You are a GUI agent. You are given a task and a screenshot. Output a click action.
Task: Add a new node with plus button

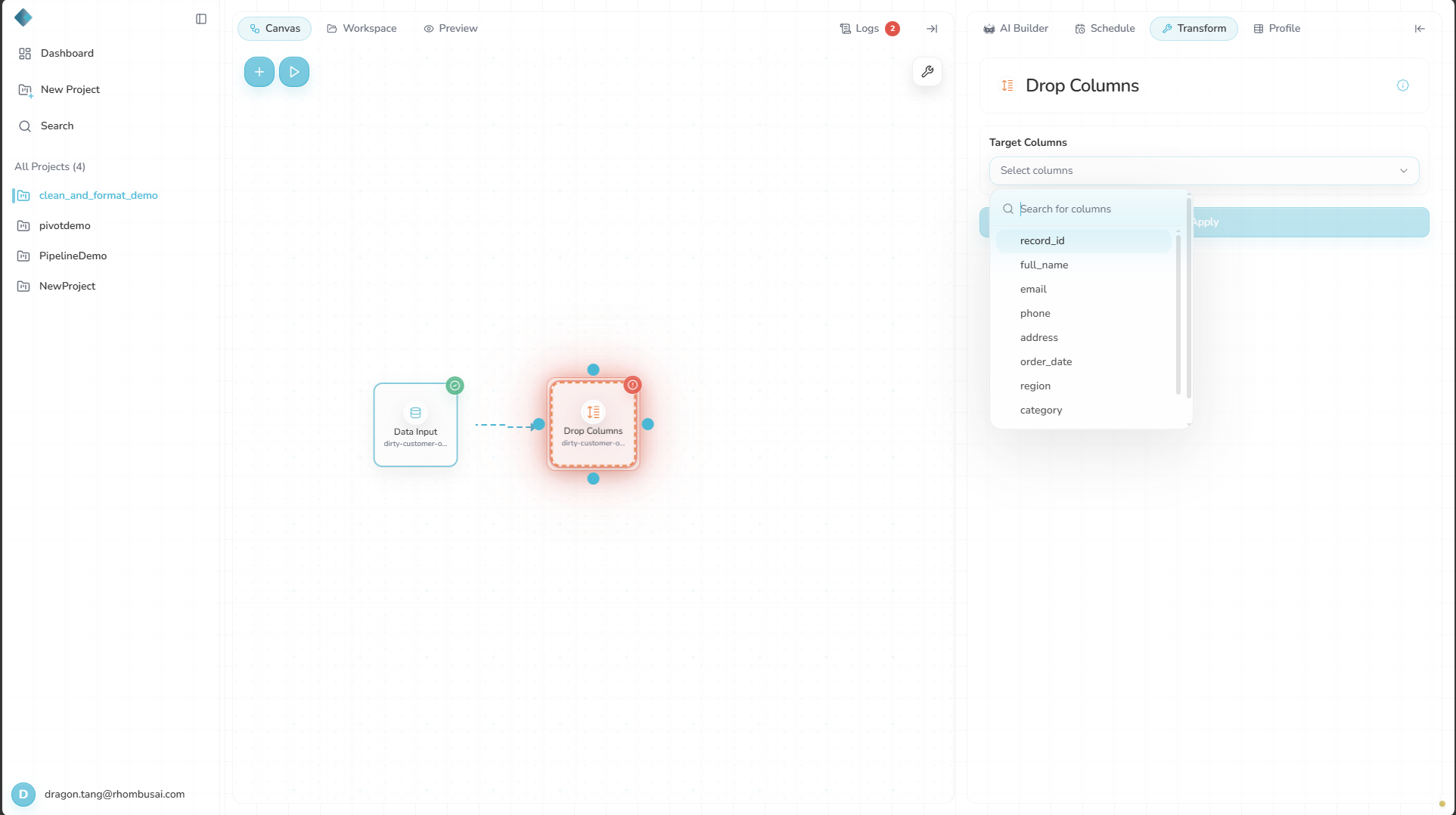pos(259,72)
